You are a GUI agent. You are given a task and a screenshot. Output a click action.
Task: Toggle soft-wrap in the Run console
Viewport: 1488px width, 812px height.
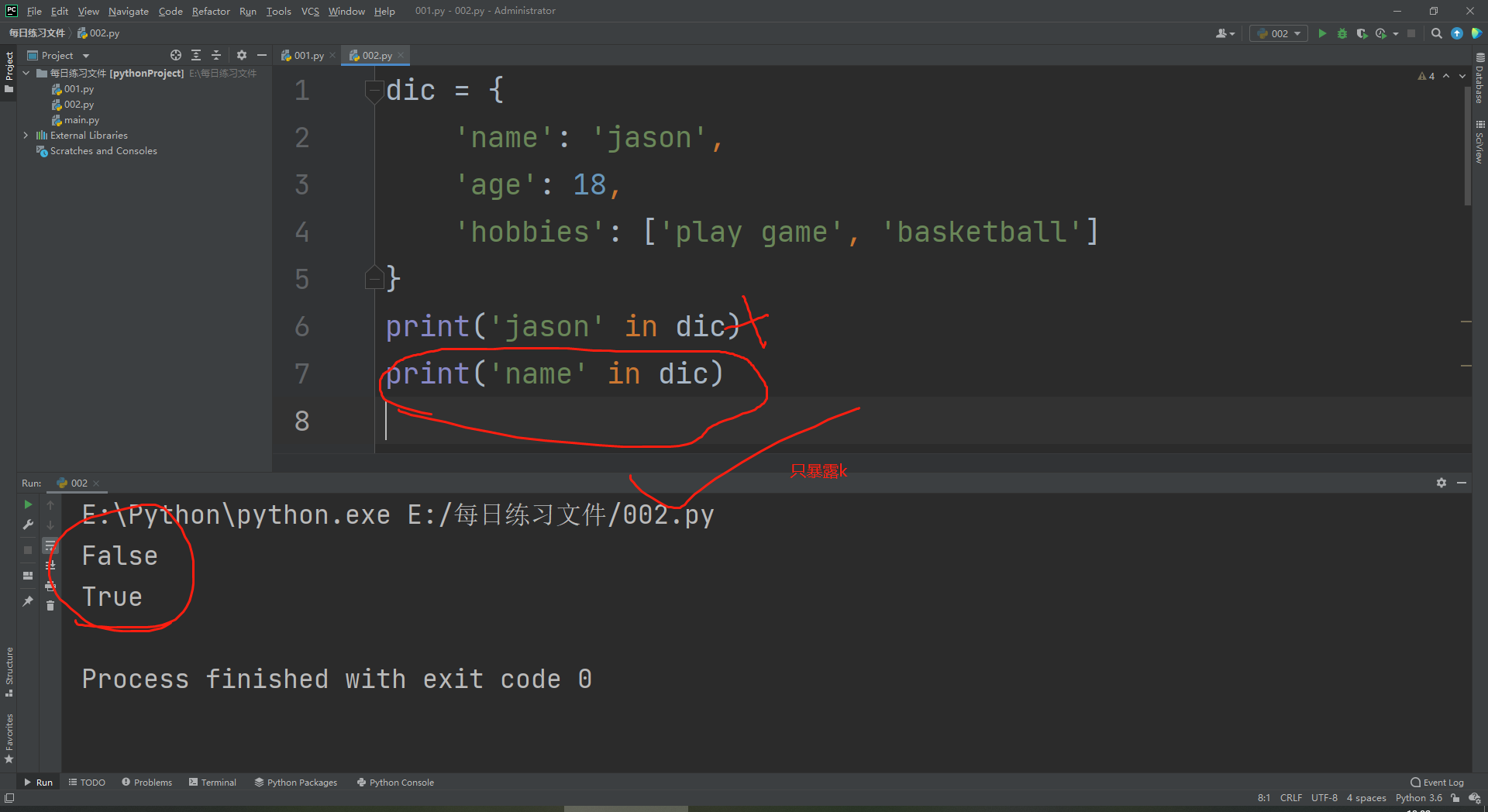click(50, 545)
